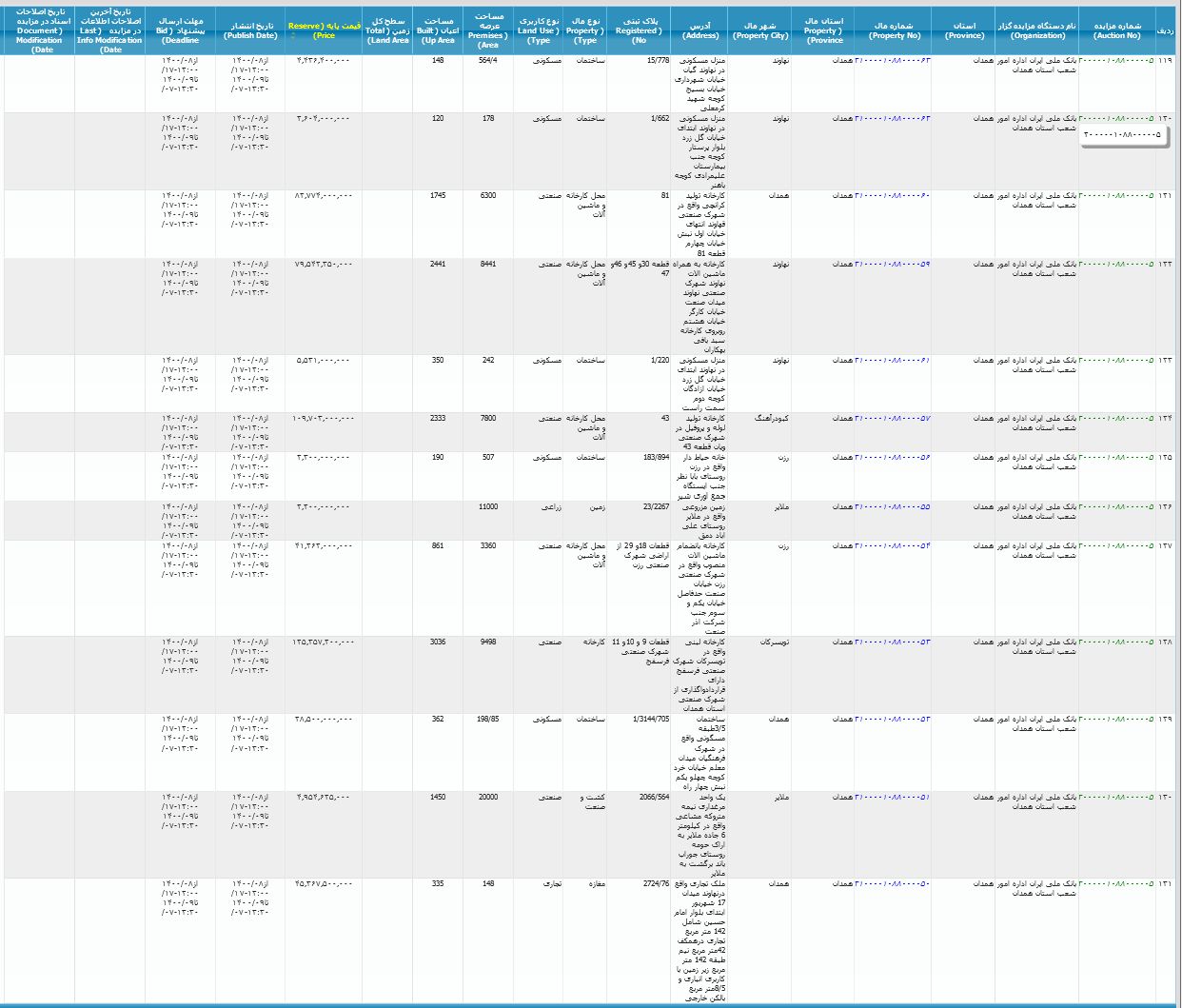Click the sort indicator in Reserve Price header
This screenshot has width=1182, height=1008.
[x=293, y=36]
